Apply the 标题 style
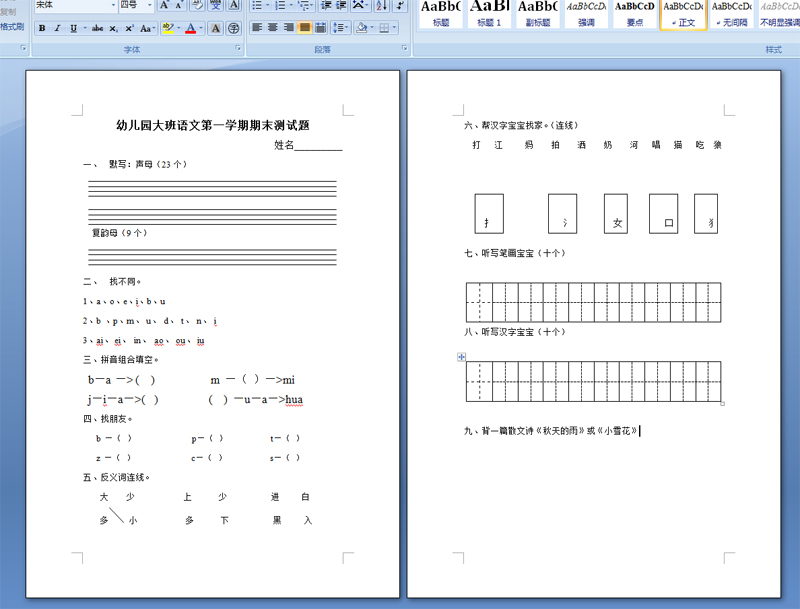Image resolution: width=800 pixels, height=609 pixels. pyautogui.click(x=440, y=14)
